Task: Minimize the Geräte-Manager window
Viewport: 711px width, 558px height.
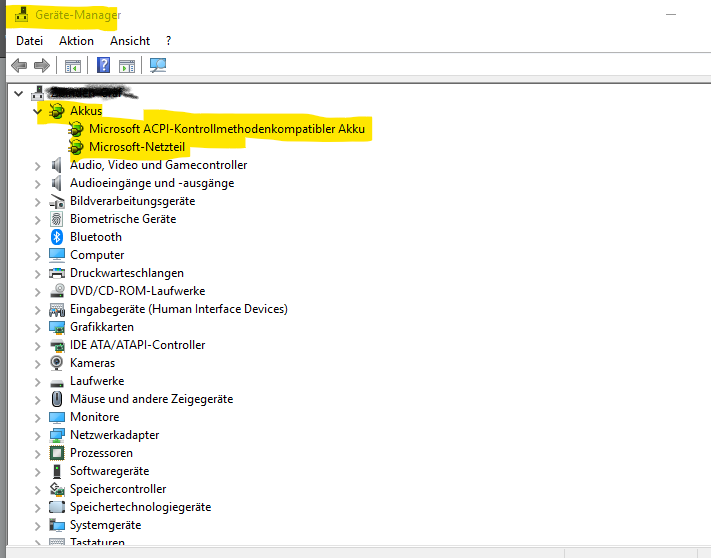Action: tap(671, 15)
